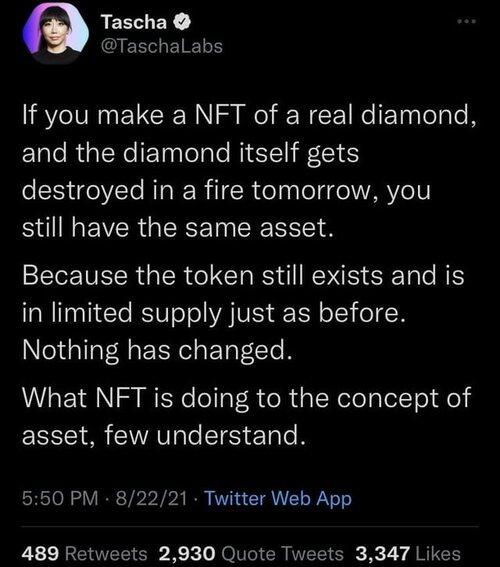Click the line 'still have the same asset.'
This screenshot has width=500, height=567.
[177, 228]
